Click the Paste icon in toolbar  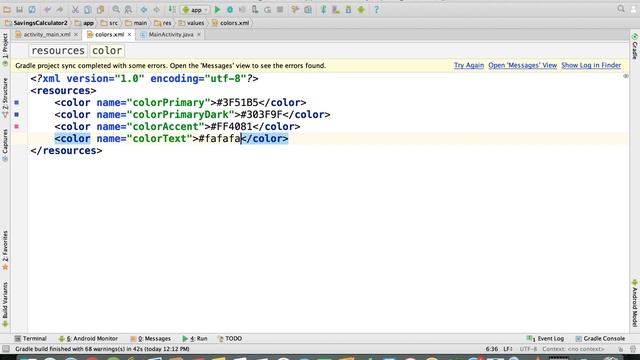100,9
